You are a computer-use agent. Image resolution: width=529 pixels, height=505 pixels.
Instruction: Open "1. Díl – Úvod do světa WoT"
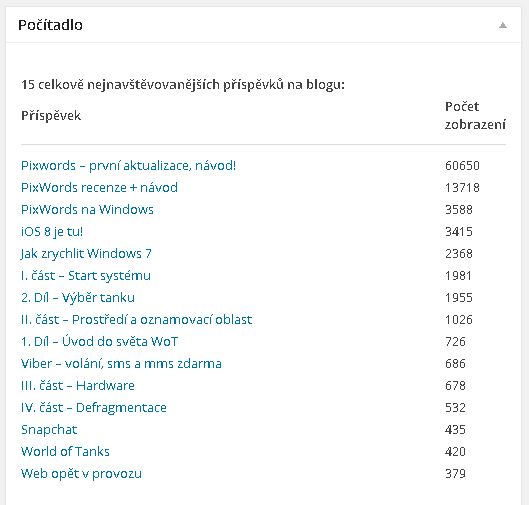pos(99,341)
